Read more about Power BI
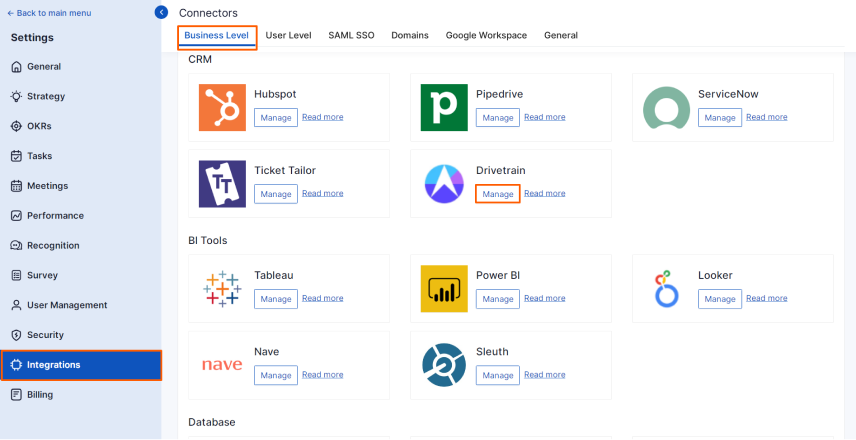The height and width of the screenshot is (440, 856). pos(545,298)
